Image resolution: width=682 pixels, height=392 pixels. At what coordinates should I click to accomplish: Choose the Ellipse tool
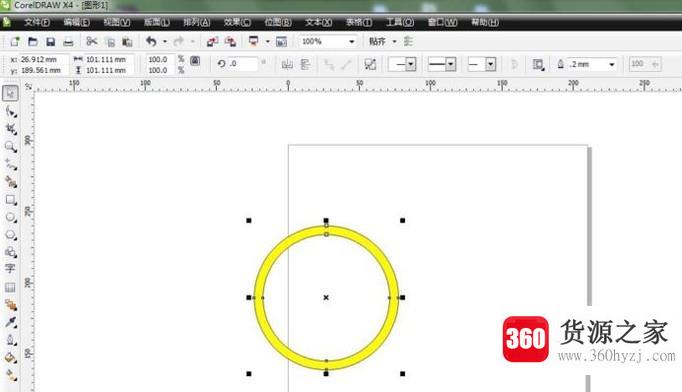(x=10, y=217)
